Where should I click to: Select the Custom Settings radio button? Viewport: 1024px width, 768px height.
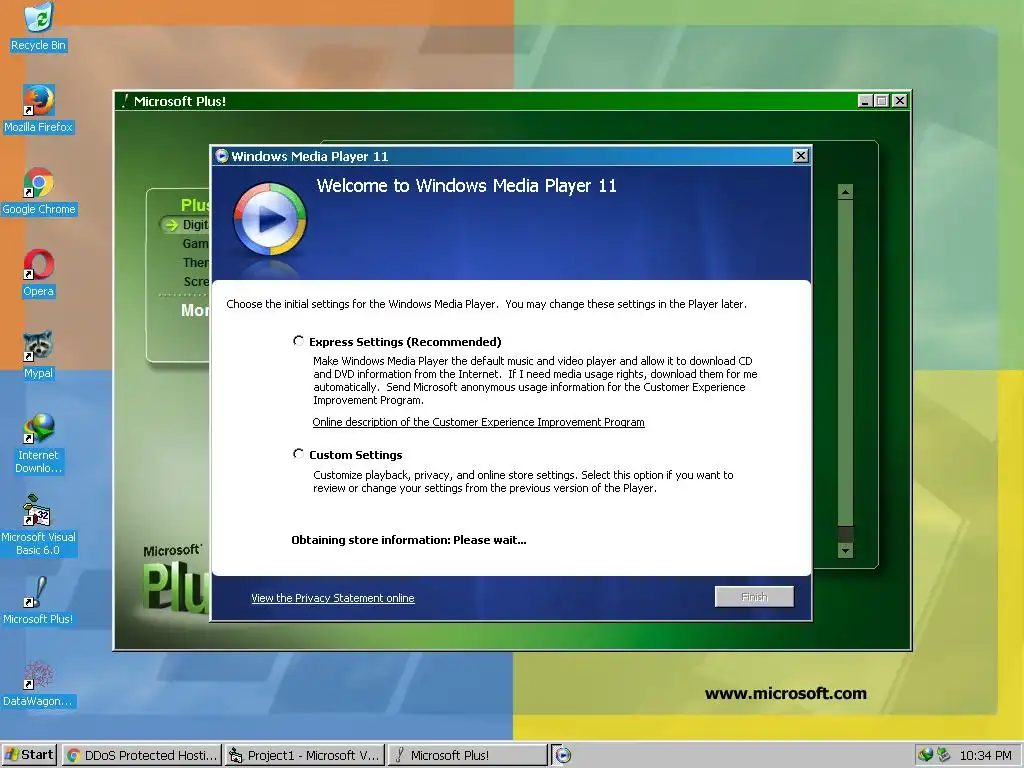[x=298, y=454]
